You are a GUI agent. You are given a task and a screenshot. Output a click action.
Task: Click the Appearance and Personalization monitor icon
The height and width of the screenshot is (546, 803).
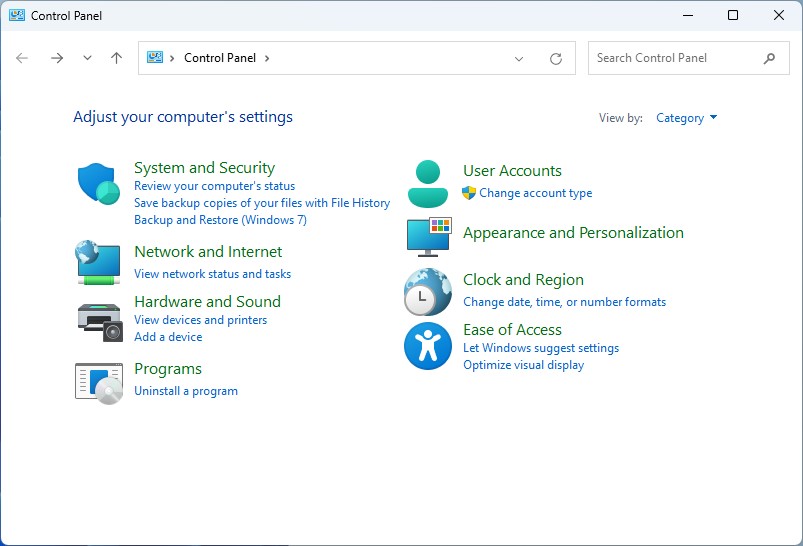point(429,237)
